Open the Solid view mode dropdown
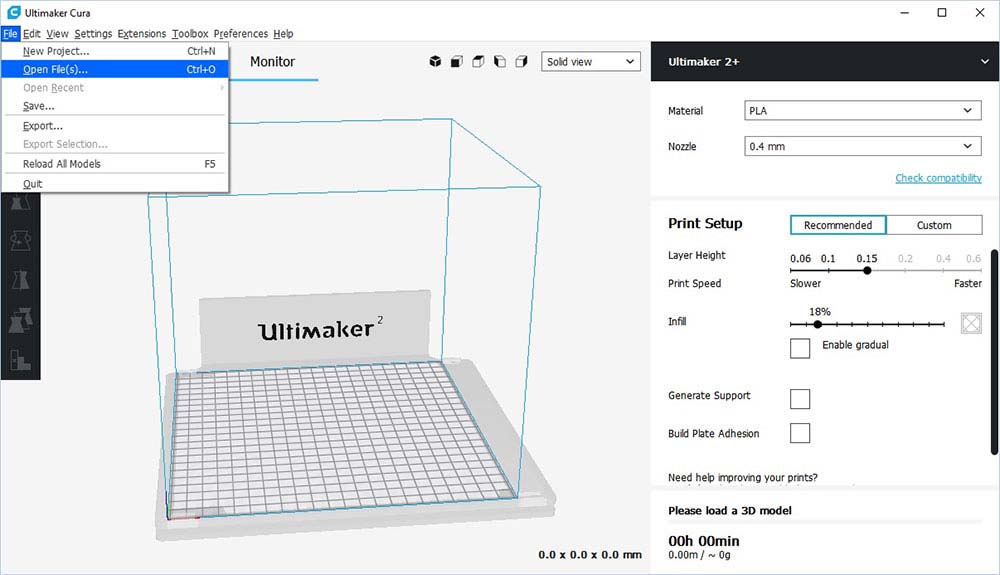1000x575 pixels. (591, 62)
